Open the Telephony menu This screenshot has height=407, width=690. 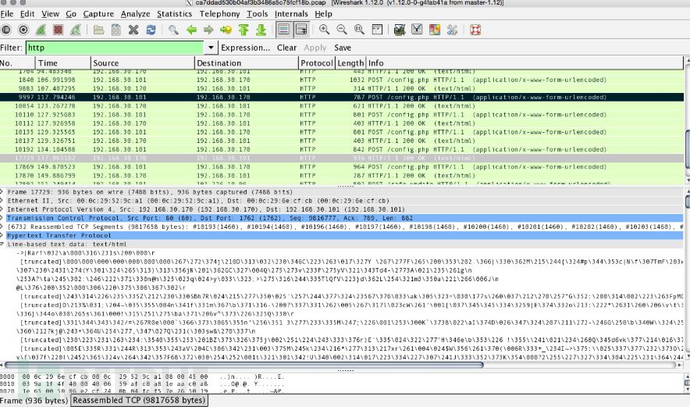220,14
